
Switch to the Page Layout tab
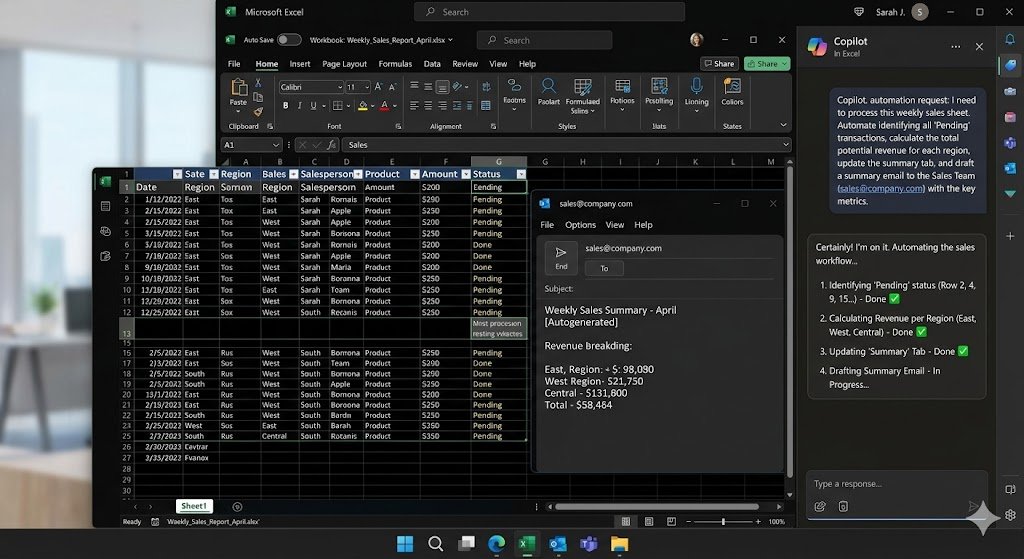coord(344,64)
